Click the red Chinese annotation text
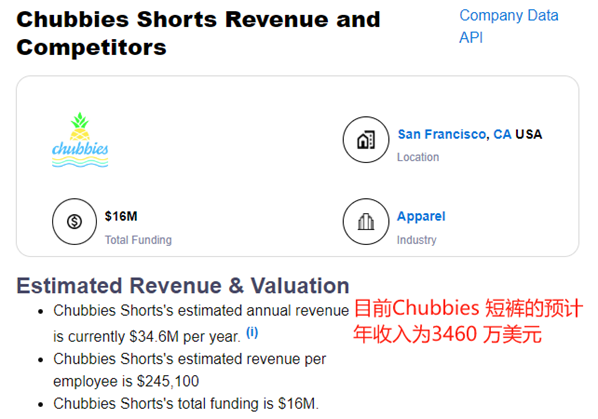 [x=468, y=321]
